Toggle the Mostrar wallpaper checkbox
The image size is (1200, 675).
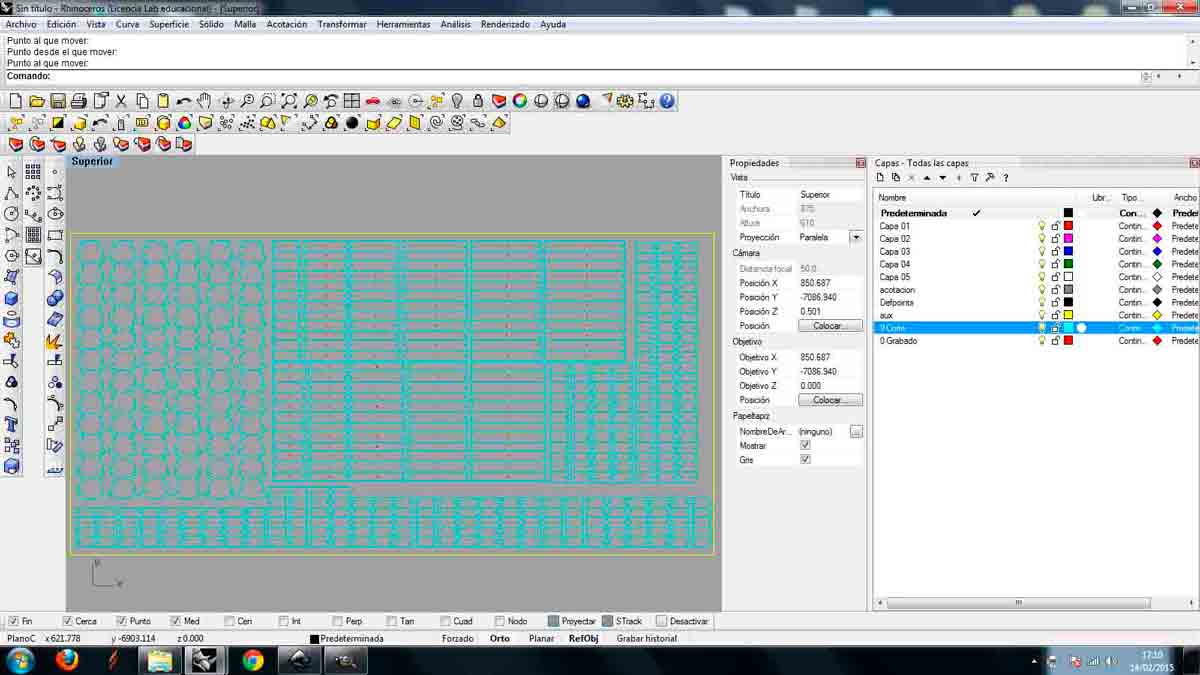pyautogui.click(x=805, y=445)
